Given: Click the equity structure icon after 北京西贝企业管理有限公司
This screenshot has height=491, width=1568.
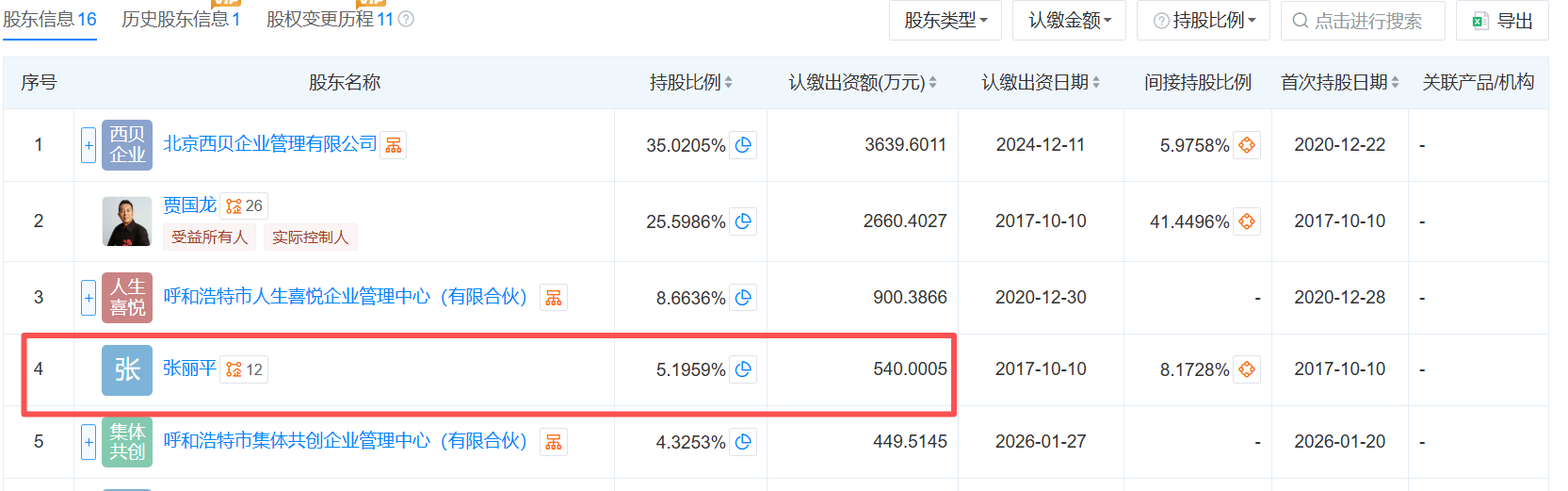Looking at the screenshot, I should click(394, 145).
